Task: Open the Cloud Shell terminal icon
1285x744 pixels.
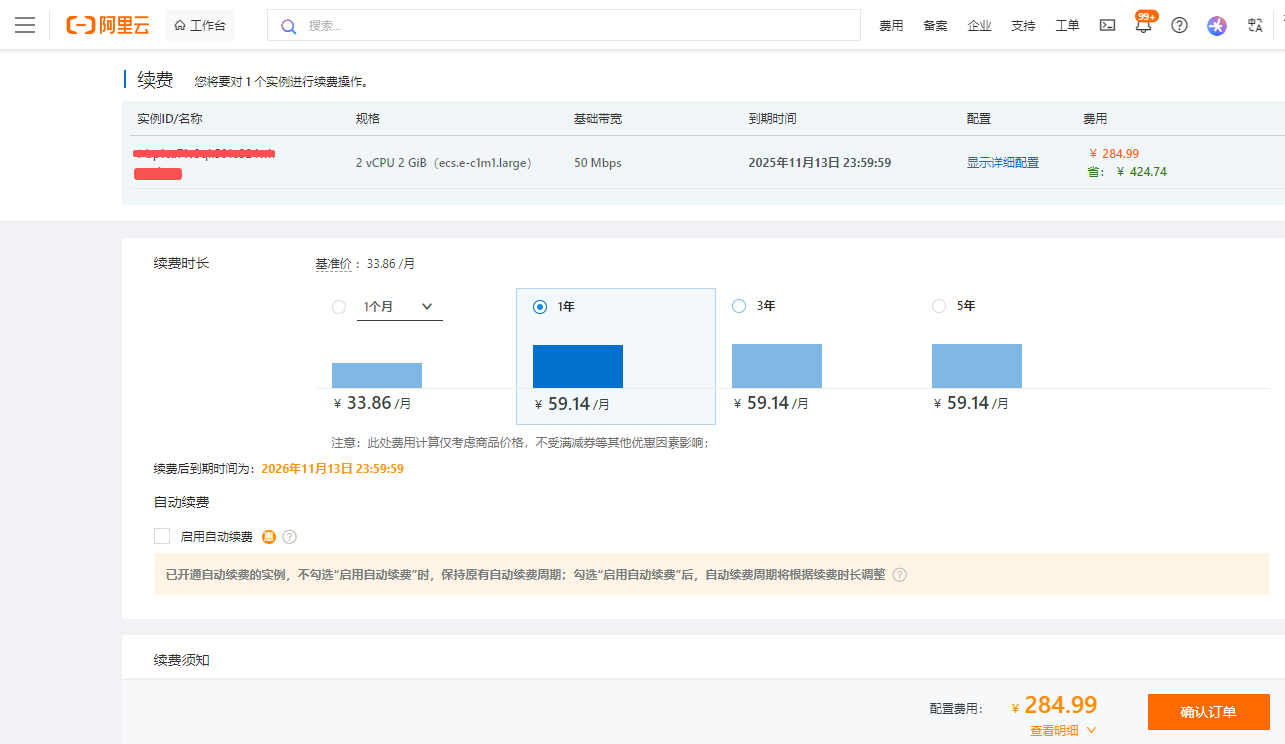Action: point(1107,25)
